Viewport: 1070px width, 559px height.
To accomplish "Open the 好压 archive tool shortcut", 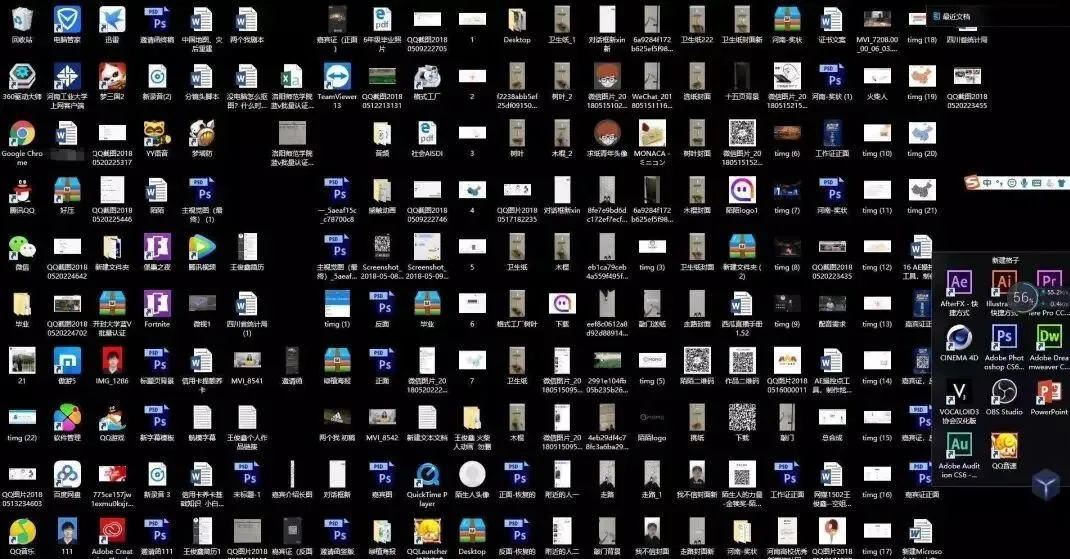I will [x=67, y=190].
